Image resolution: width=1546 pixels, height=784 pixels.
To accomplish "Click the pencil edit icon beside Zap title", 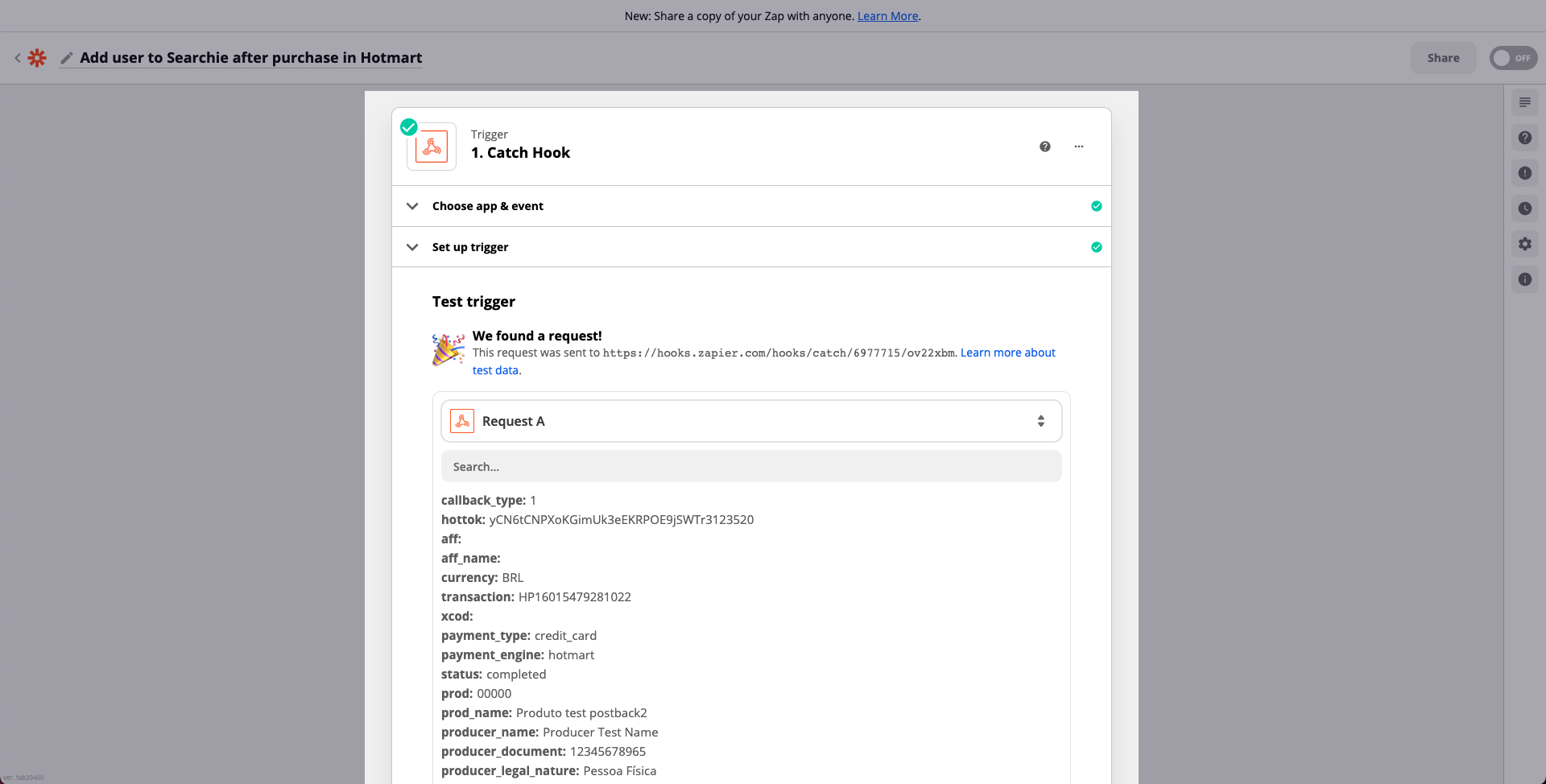I will pyautogui.click(x=67, y=58).
